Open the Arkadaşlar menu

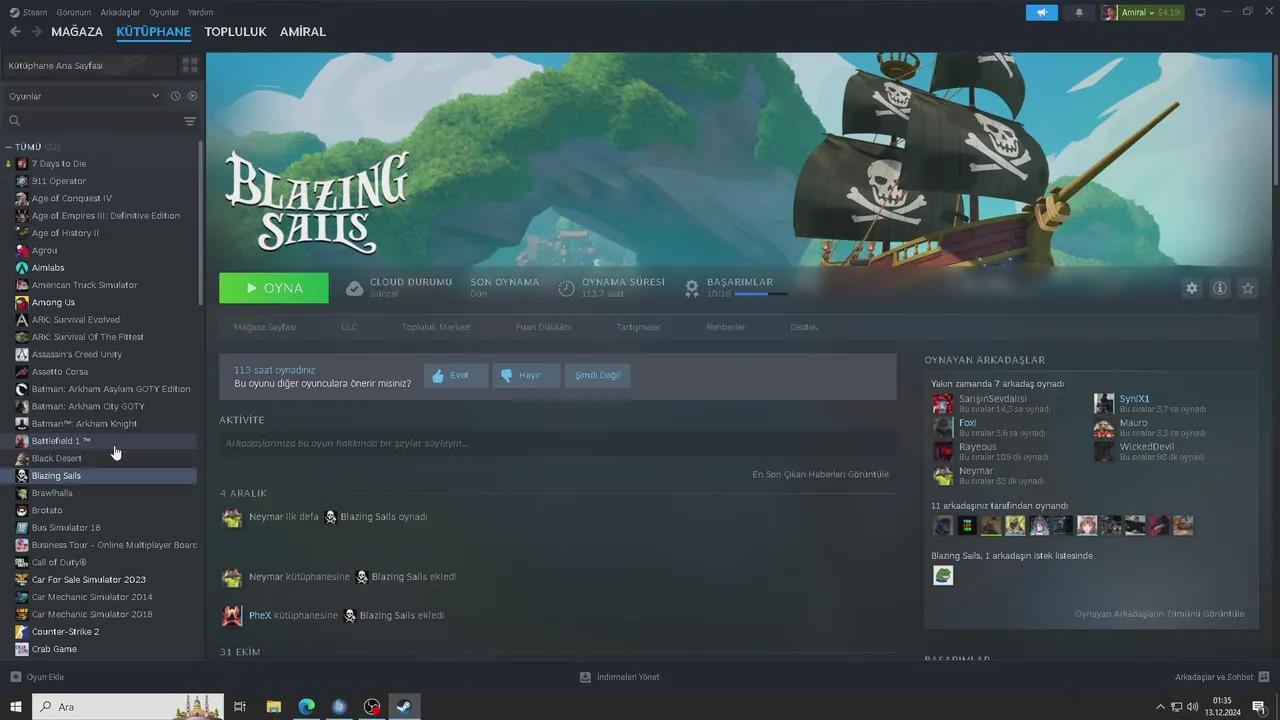click(120, 12)
